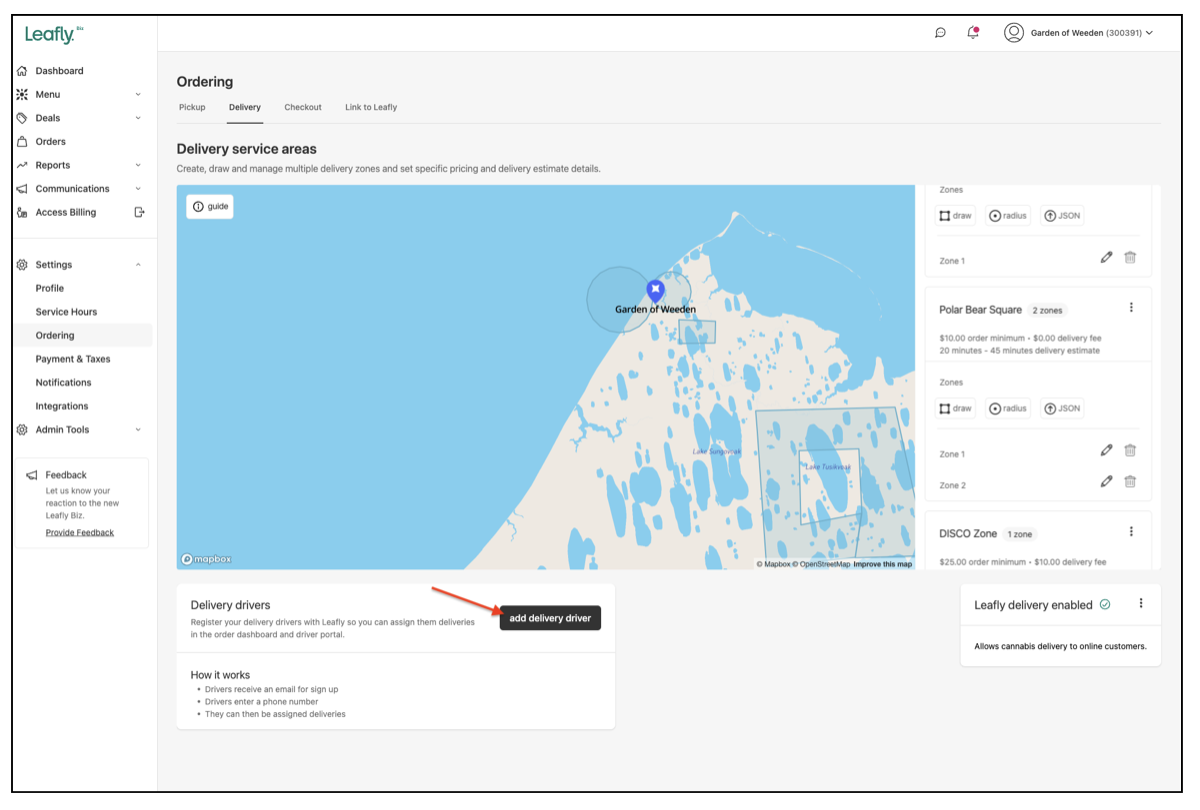This screenshot has width=1200, height=810.
Task: Expand the Menu sidebar section
Action: coord(138,94)
